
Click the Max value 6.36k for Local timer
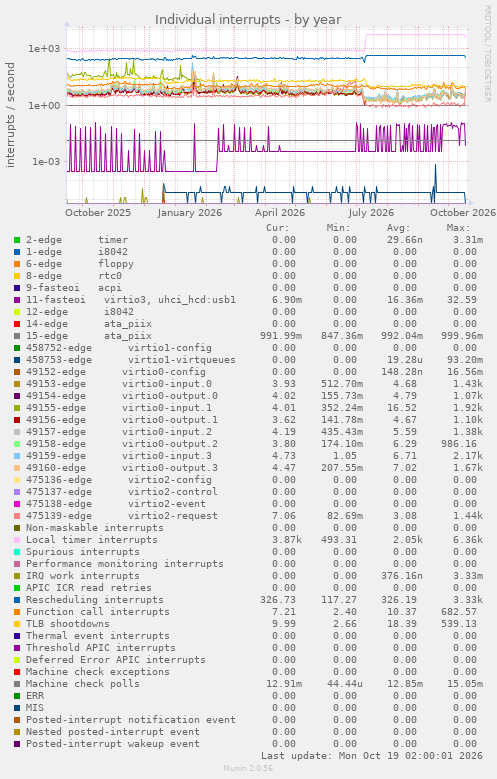468,540
